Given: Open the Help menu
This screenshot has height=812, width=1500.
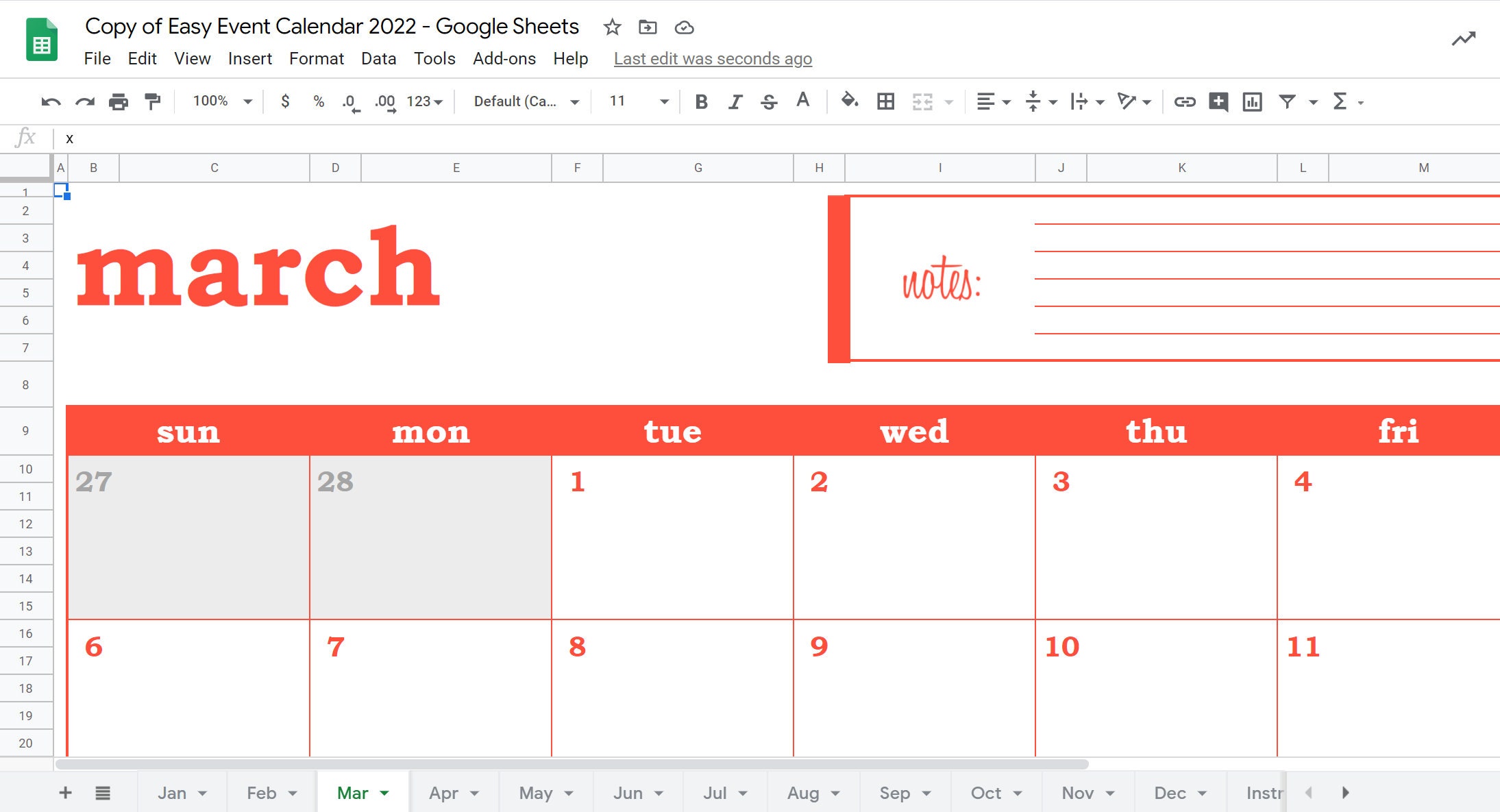Looking at the screenshot, I should click(571, 59).
